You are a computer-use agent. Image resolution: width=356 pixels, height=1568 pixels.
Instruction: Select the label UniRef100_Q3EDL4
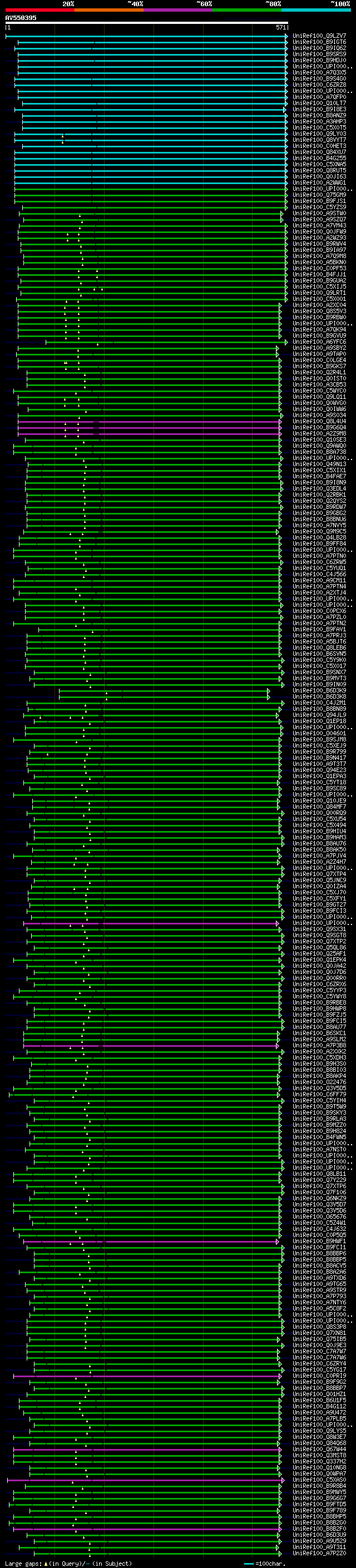[319, 489]
